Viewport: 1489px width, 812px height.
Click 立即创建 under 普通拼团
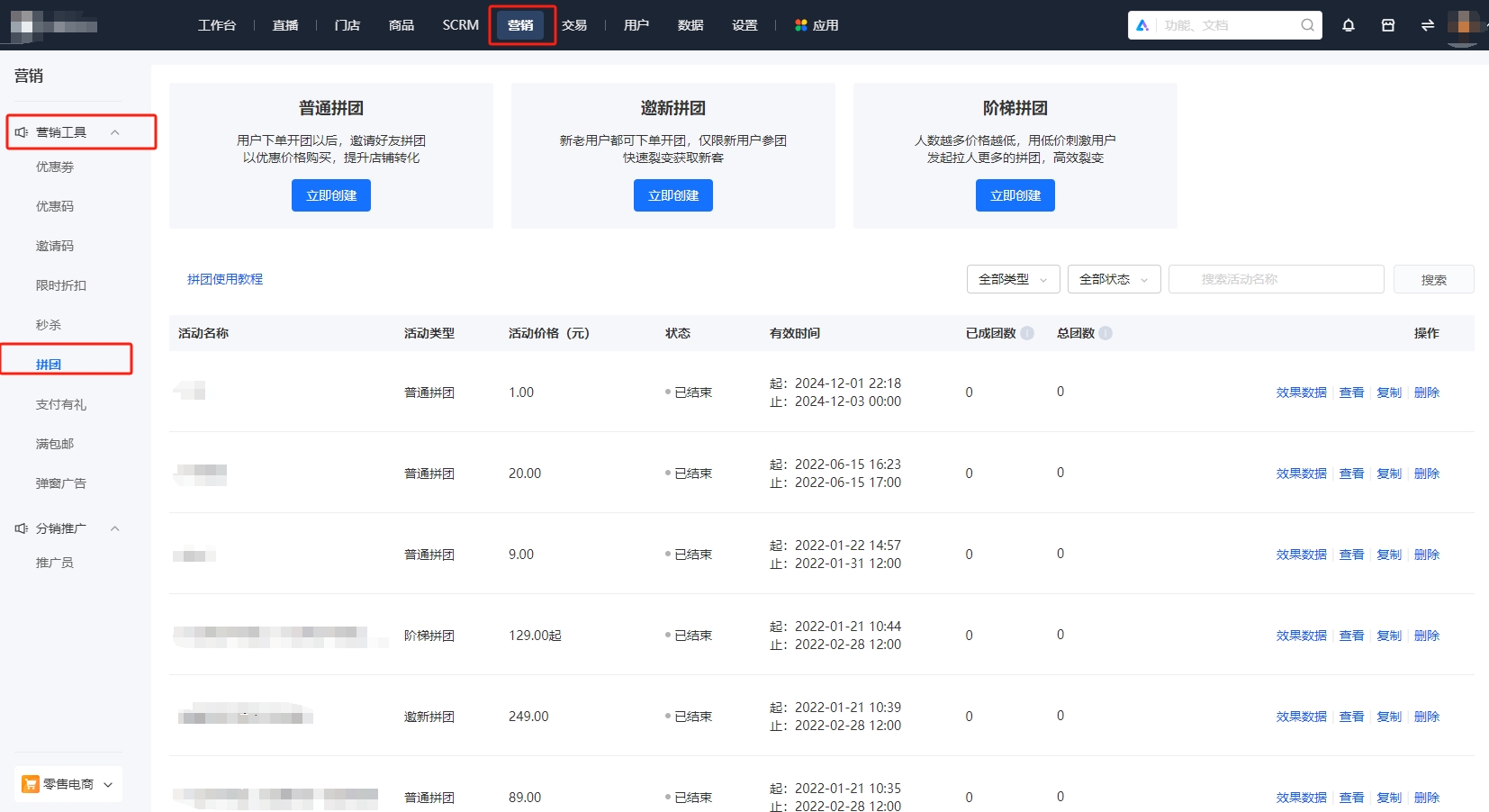(x=330, y=195)
